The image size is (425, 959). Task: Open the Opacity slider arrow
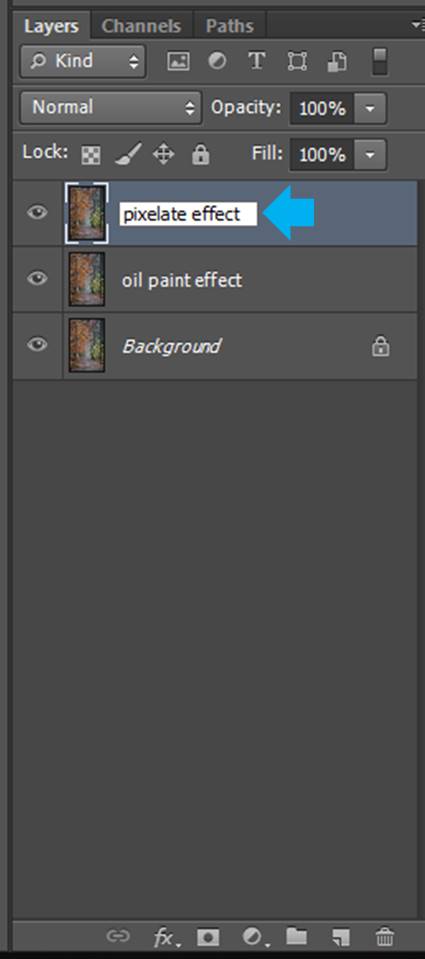point(369,109)
